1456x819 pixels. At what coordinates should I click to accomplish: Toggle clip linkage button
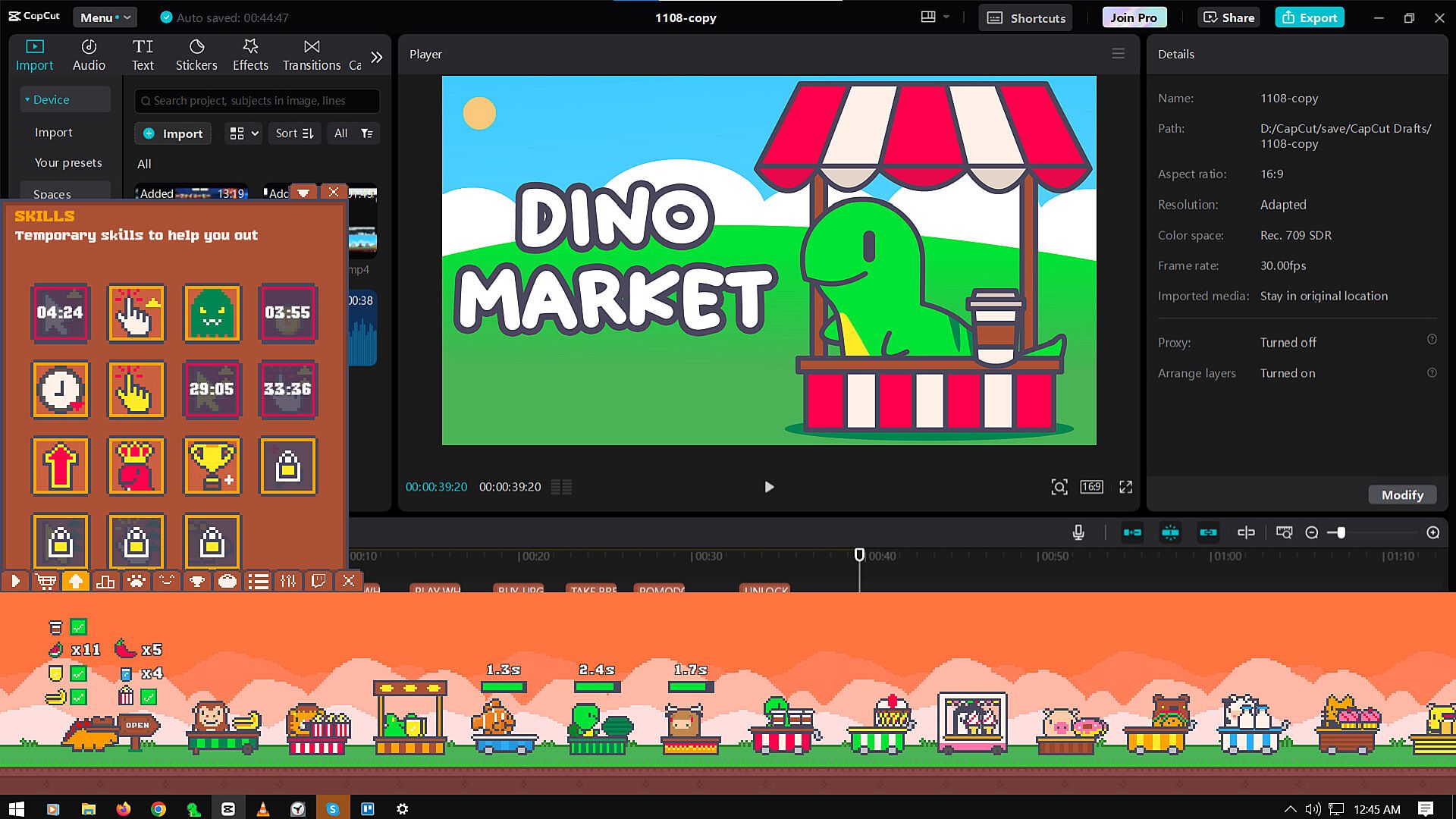pyautogui.click(x=1208, y=532)
